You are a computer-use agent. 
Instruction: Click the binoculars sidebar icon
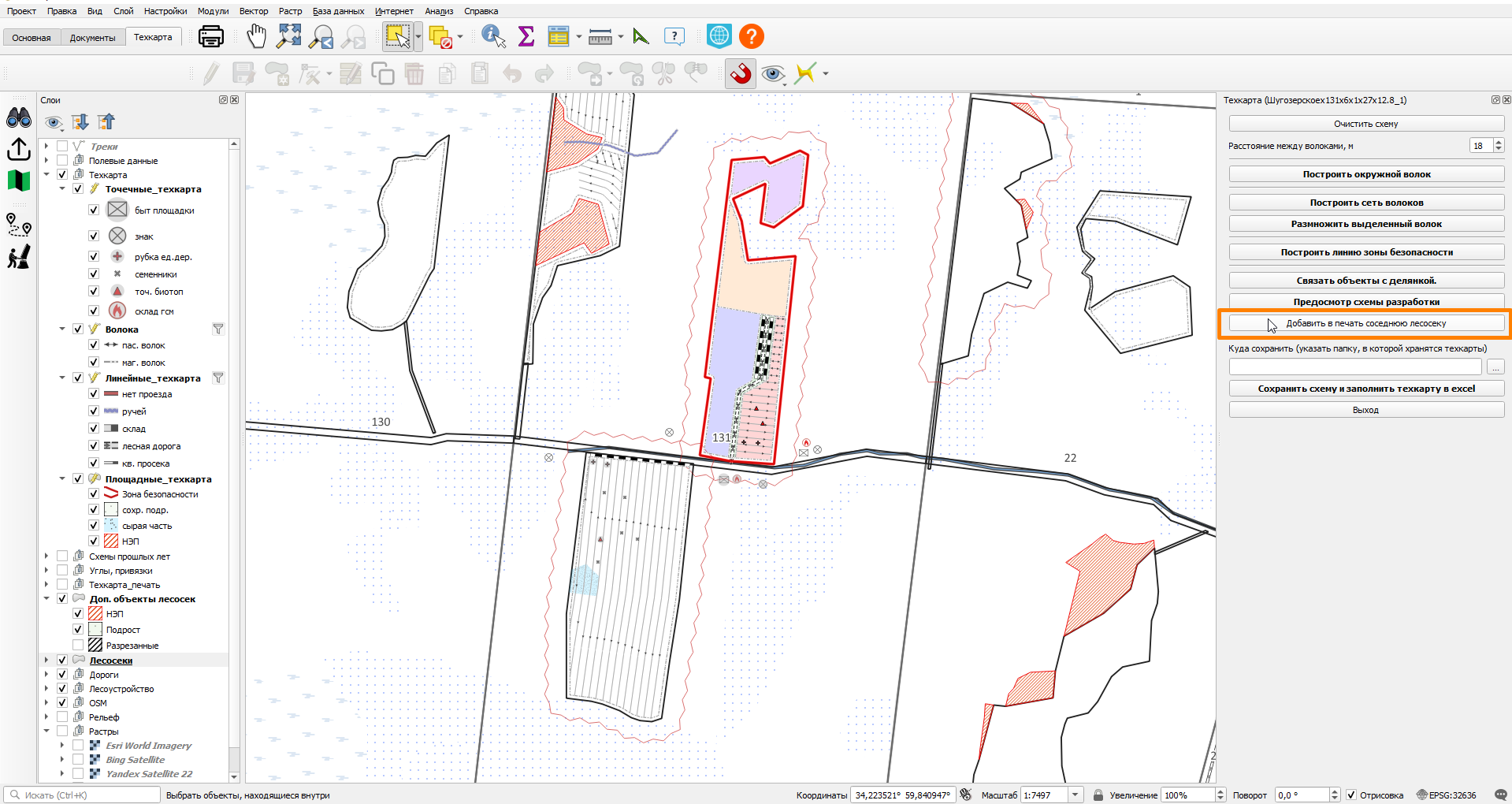click(x=19, y=118)
